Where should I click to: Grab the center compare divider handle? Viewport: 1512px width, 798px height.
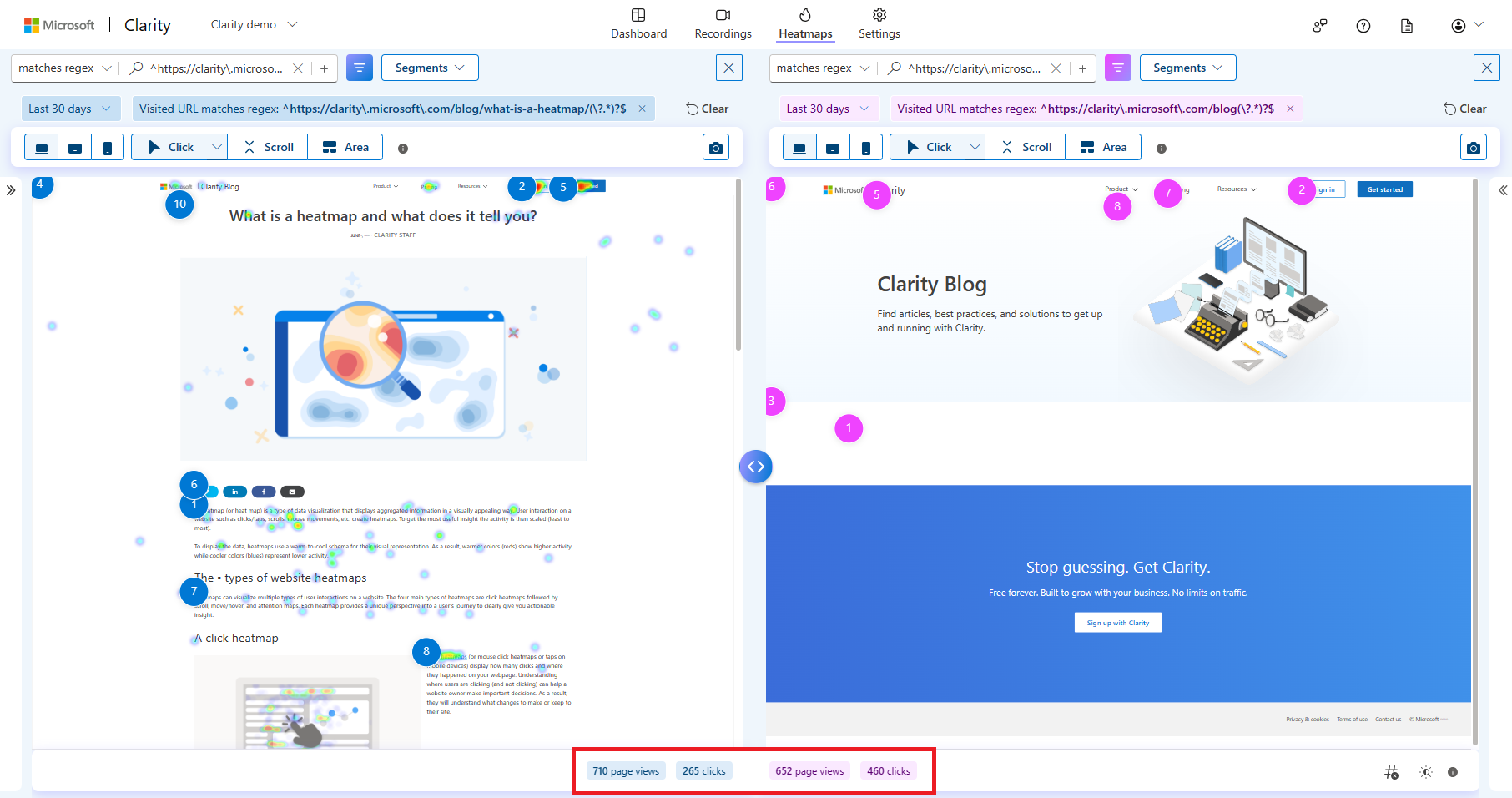756,467
